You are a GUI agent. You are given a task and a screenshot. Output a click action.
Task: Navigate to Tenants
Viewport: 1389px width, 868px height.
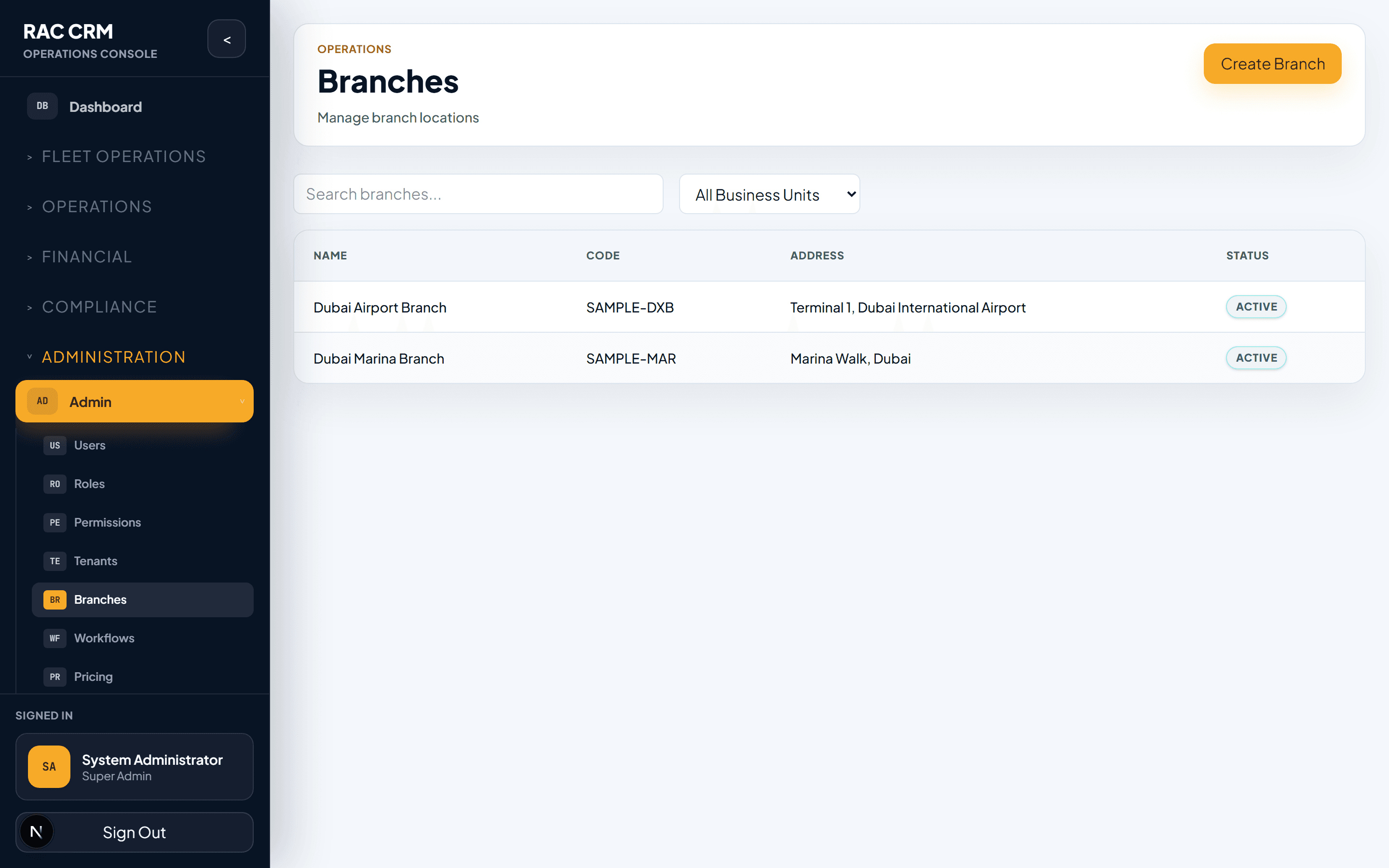pos(142,561)
